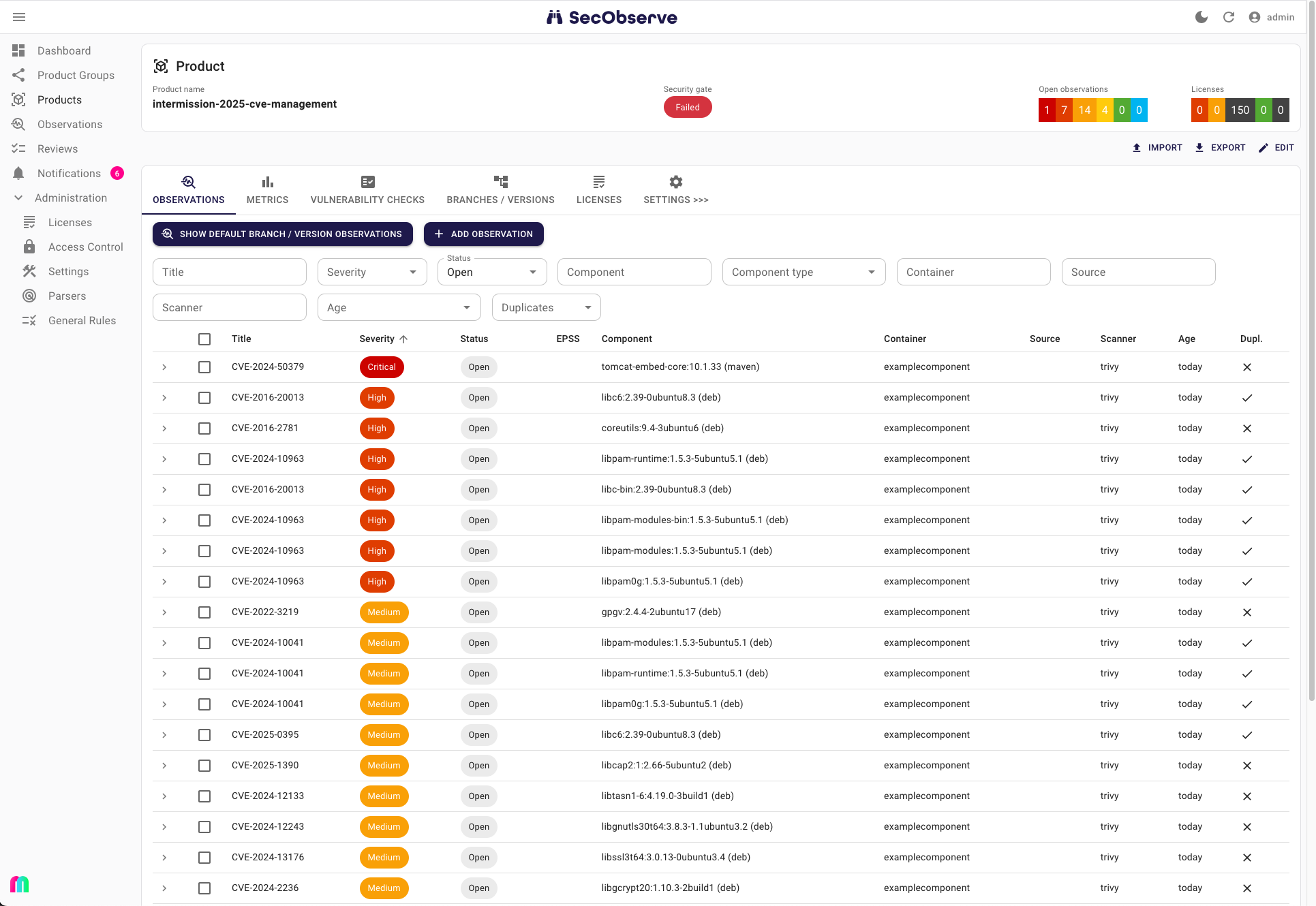Viewport: 1316px width, 906px height.
Task: Click Show Default Branch / Version Observations
Action: tap(283, 234)
